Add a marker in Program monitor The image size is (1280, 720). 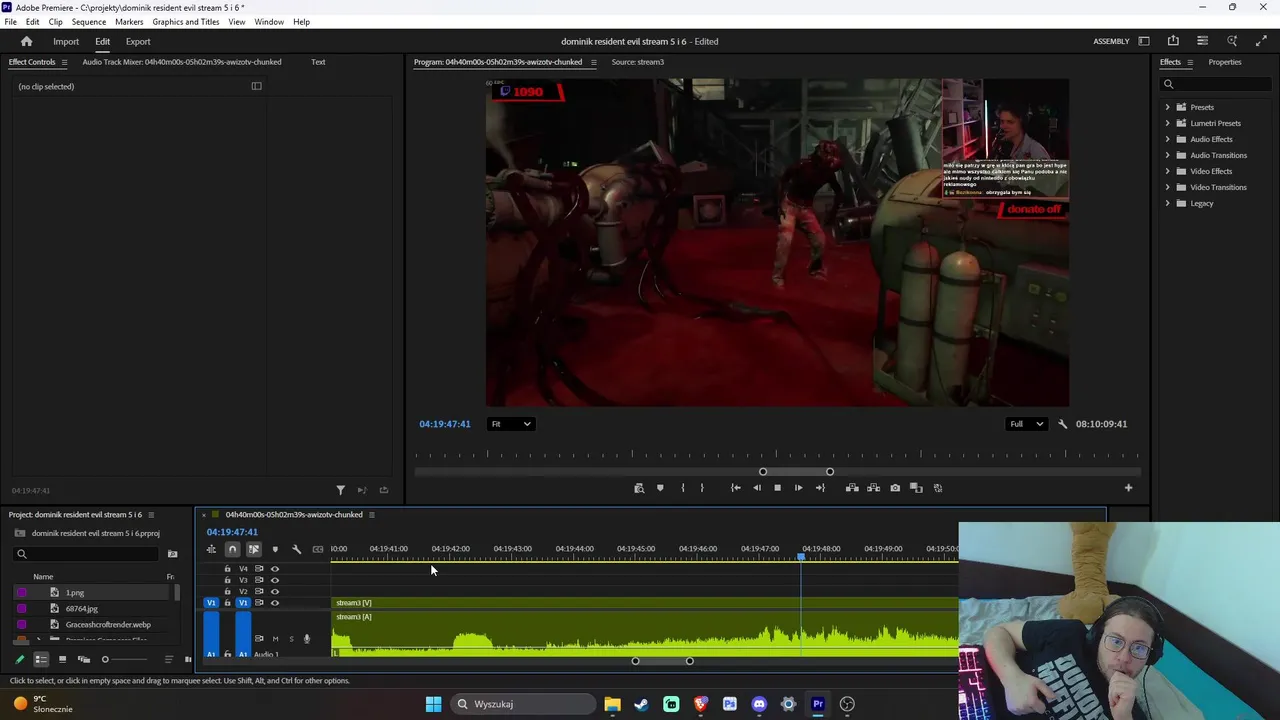coord(660,488)
